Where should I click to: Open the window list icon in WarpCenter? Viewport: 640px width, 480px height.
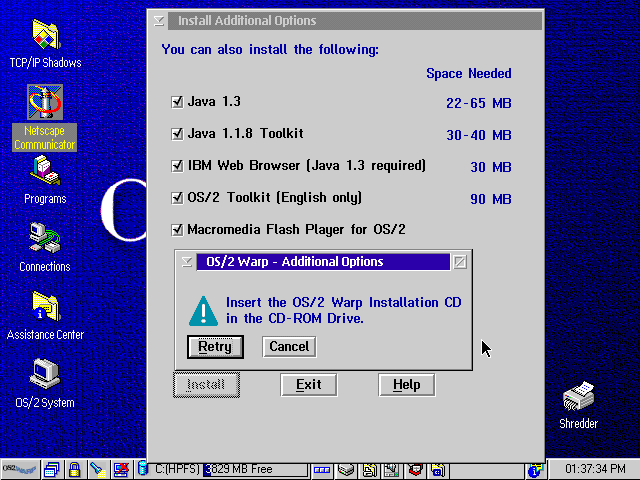pyautogui.click(x=52, y=469)
